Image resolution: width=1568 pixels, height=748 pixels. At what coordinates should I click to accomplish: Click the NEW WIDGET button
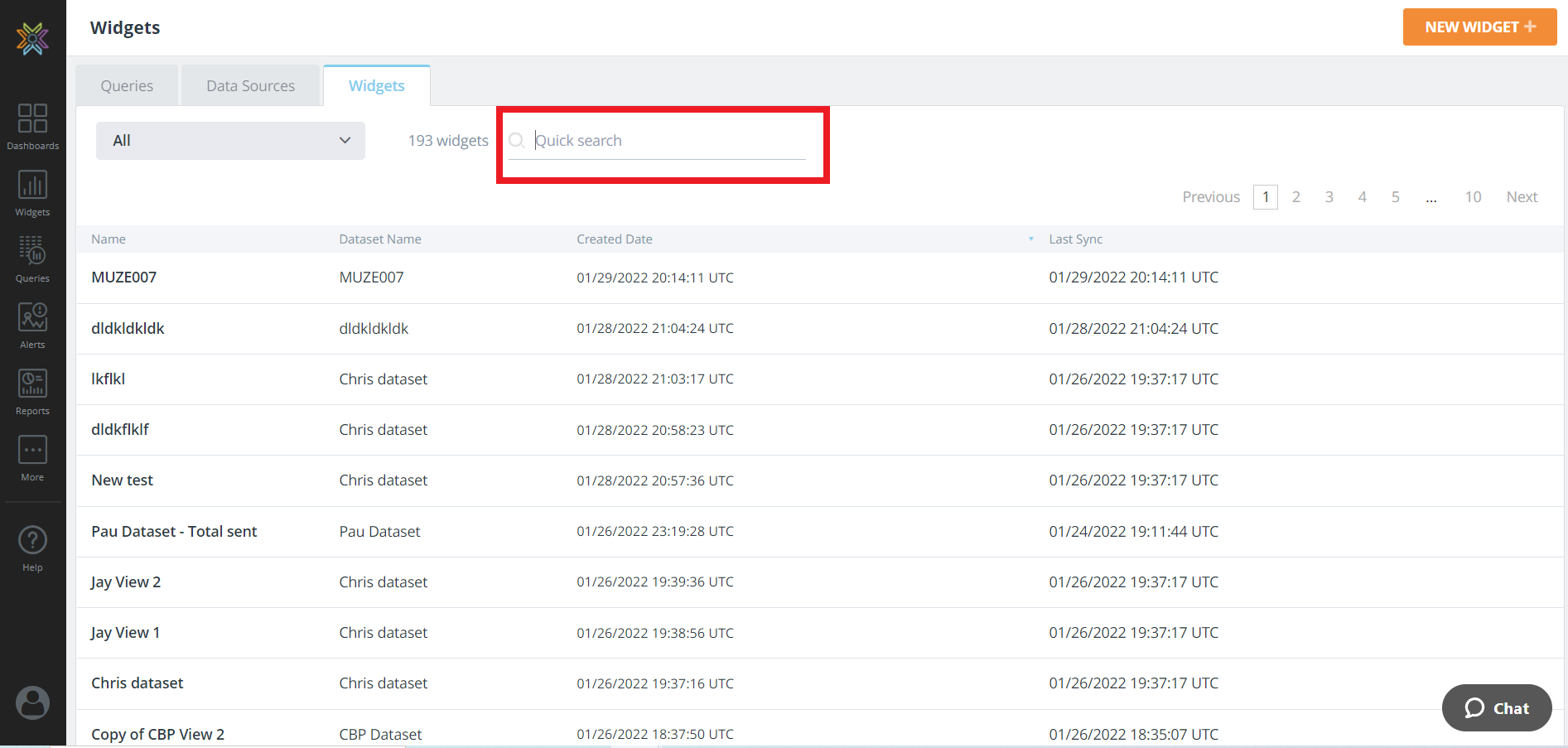[1479, 27]
